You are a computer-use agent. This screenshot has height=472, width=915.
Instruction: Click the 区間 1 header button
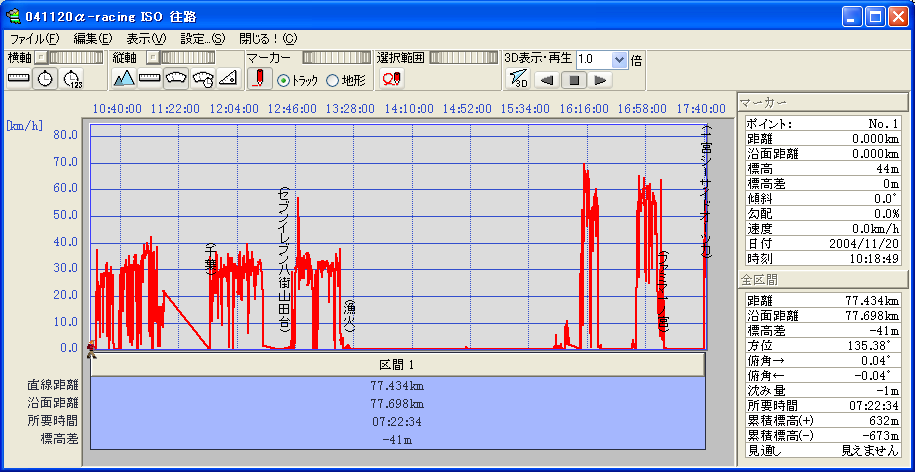pyautogui.click(x=397, y=364)
